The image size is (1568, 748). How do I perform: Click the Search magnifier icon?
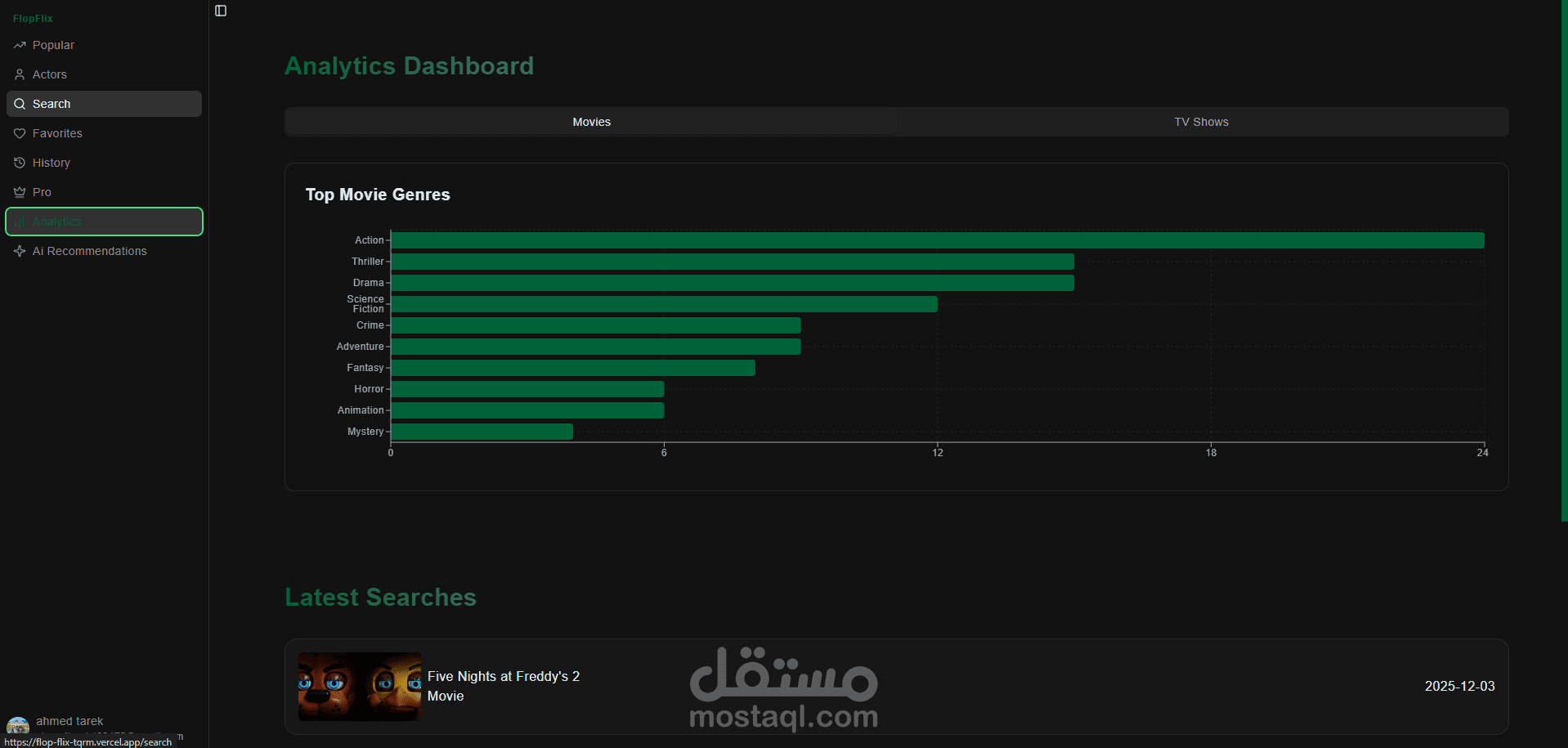(x=20, y=104)
